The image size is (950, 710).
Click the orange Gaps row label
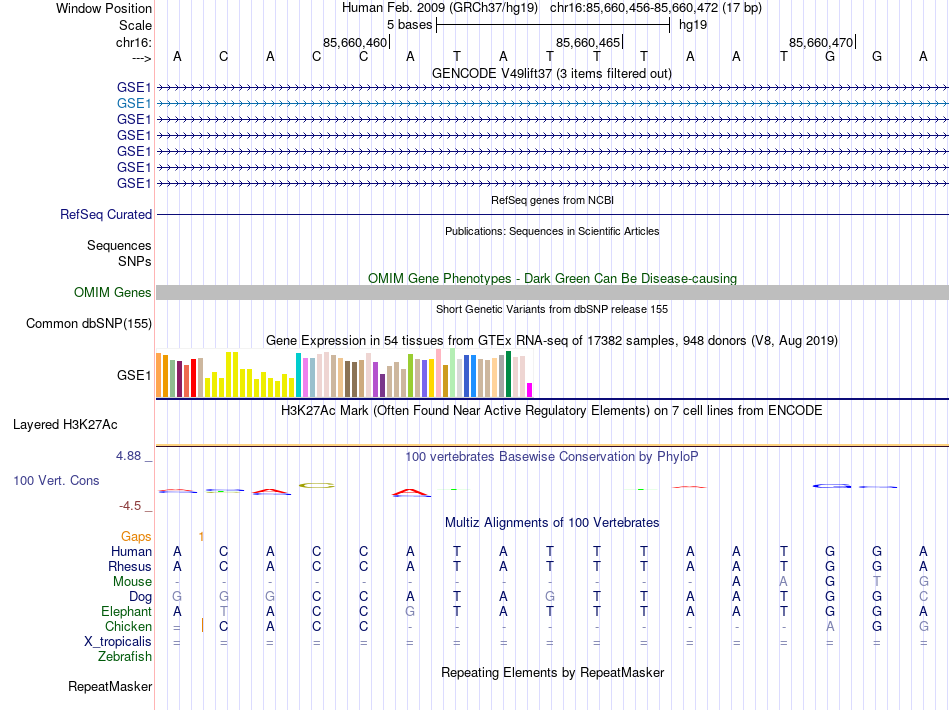(136, 537)
